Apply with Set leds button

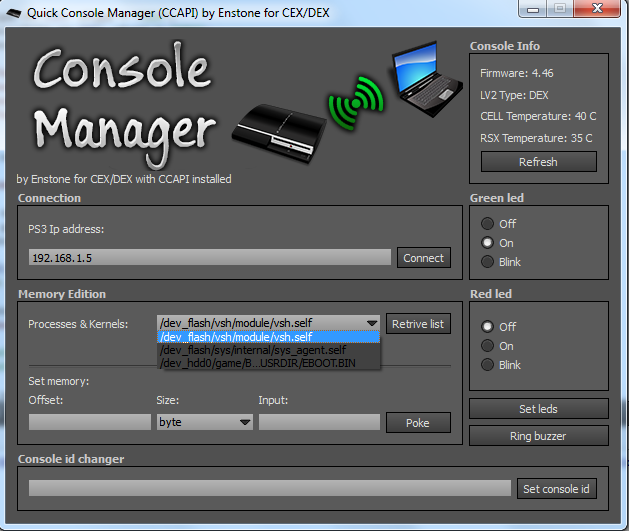click(x=539, y=409)
